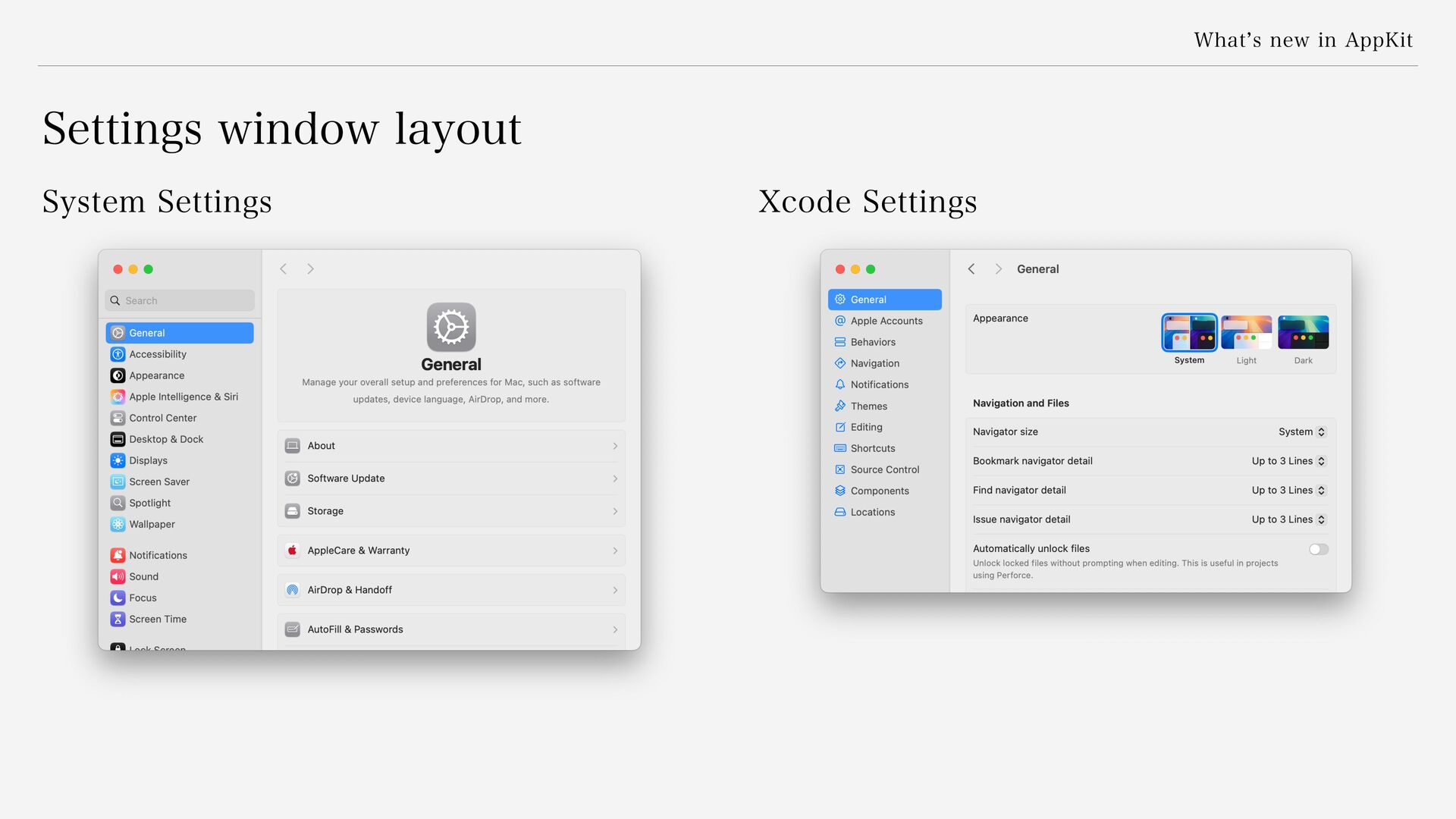
Task: Select the Navigation icon in Xcode Settings
Action: click(x=840, y=363)
